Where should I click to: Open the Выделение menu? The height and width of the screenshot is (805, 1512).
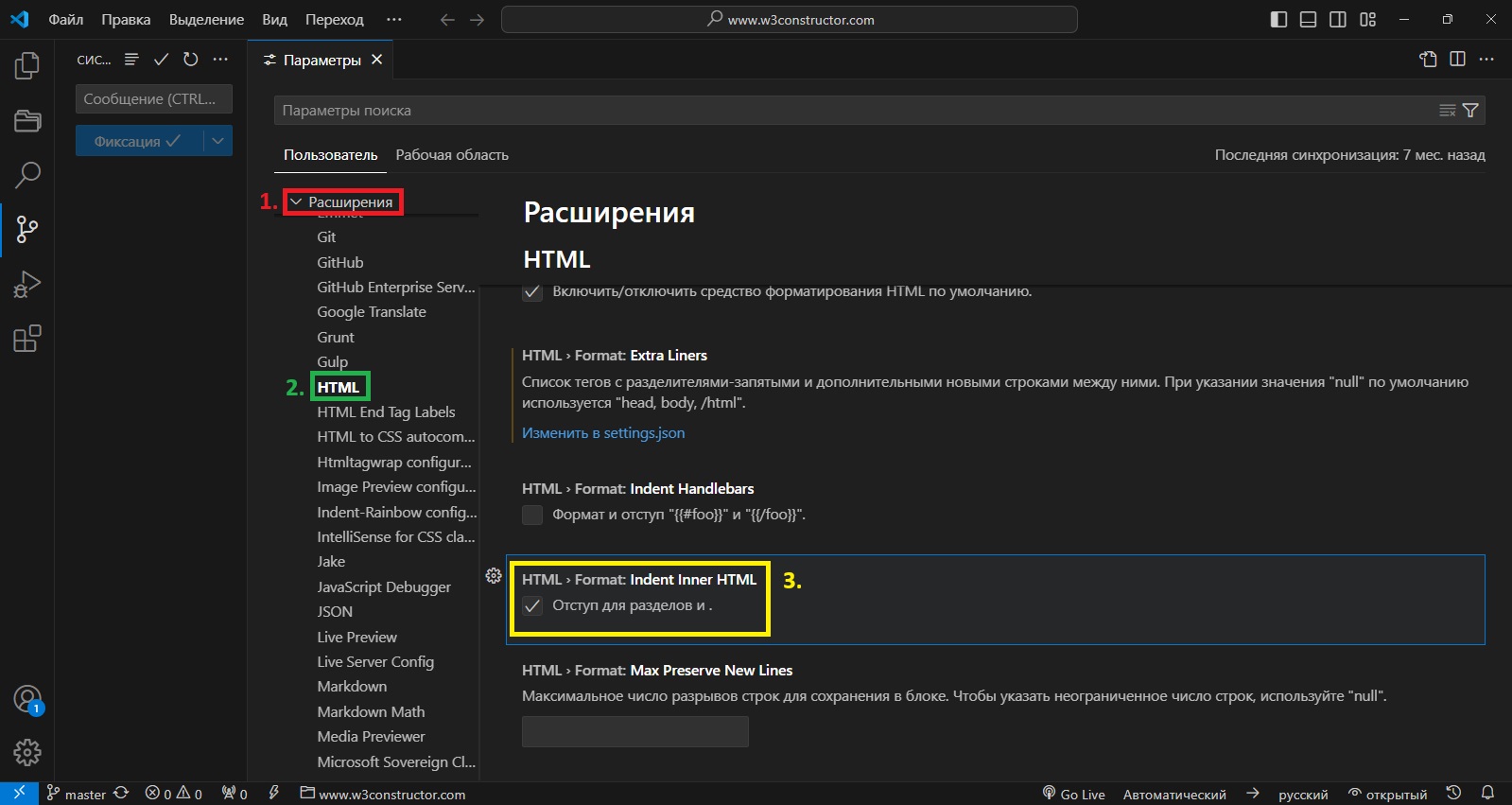pyautogui.click(x=206, y=20)
